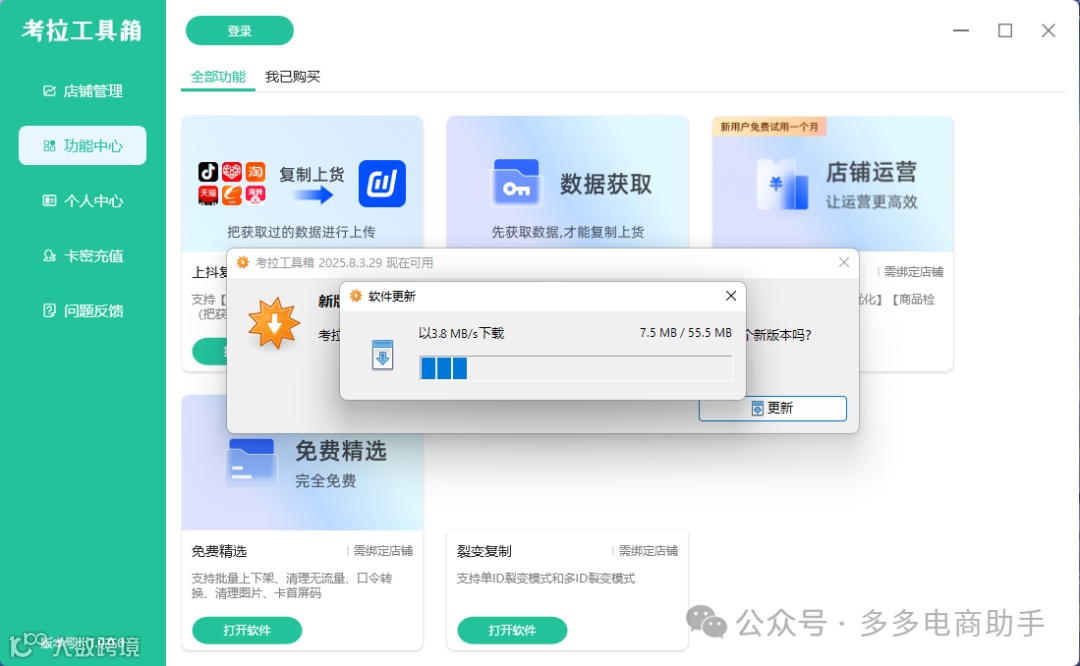
Task: Click the download progress bar
Action: (x=576, y=368)
